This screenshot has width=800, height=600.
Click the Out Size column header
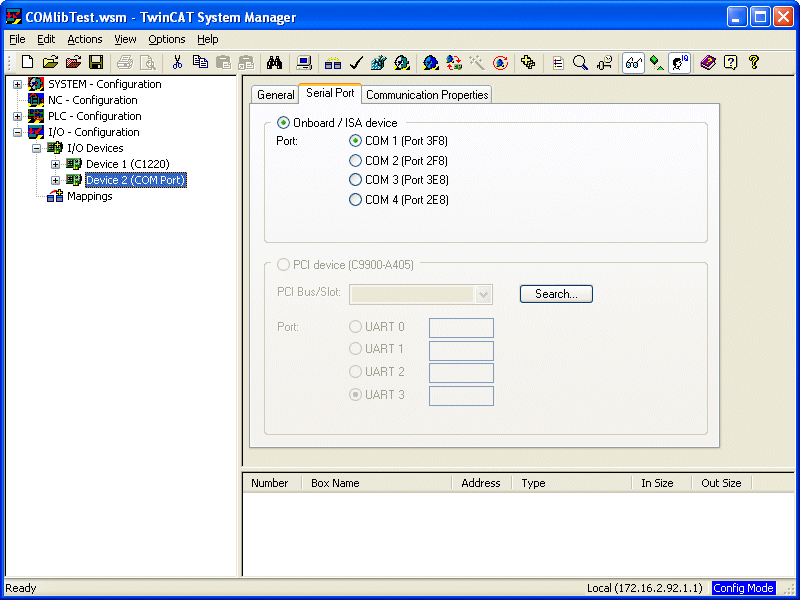[721, 483]
